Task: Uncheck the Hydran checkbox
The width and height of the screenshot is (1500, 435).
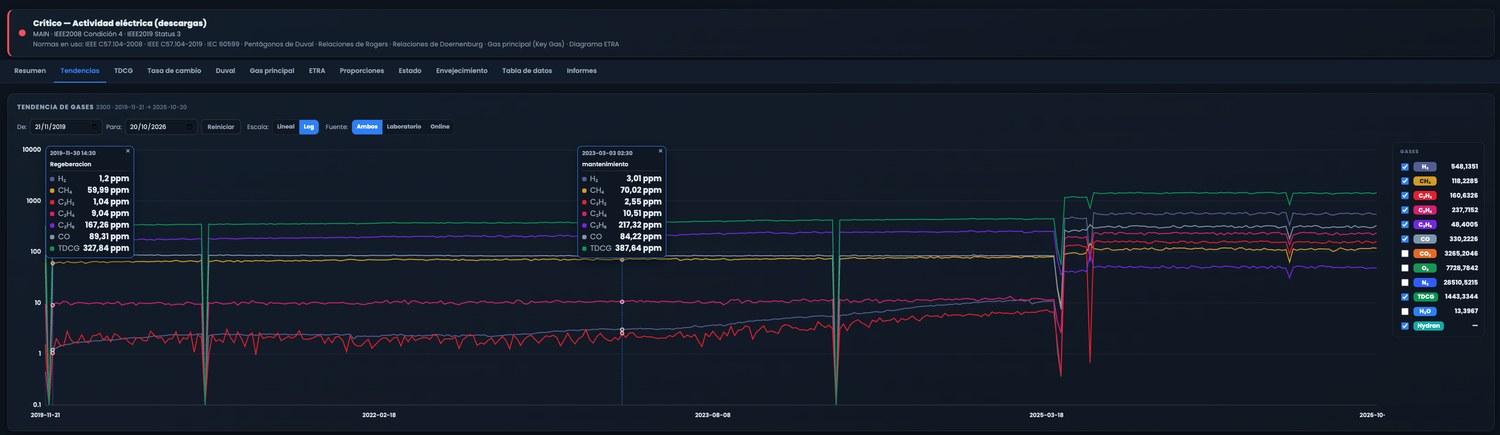Action: tap(1405, 326)
